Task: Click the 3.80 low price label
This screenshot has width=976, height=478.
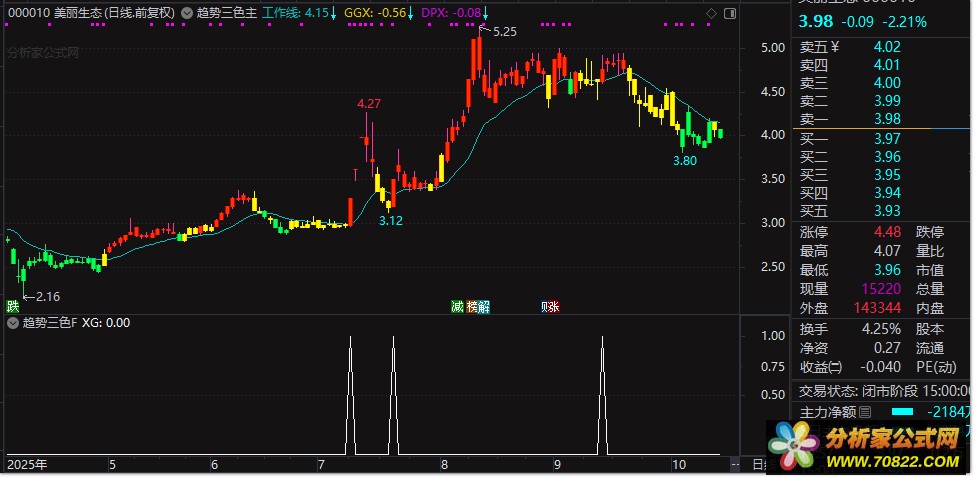Action: pyautogui.click(x=685, y=161)
